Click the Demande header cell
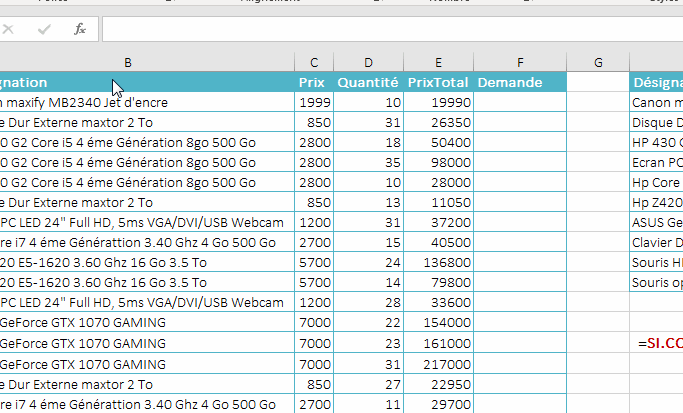Screen dimensions: 683x413 (520, 82)
